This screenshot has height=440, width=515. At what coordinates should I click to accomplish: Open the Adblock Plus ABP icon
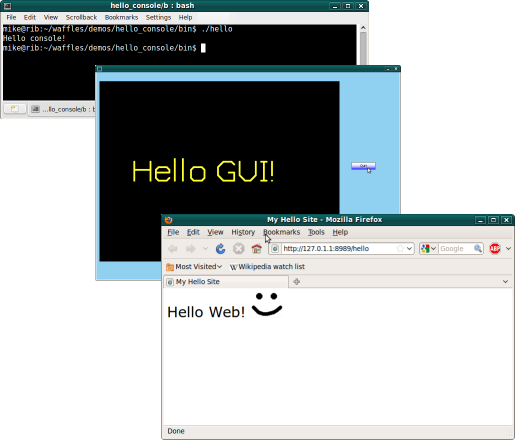(x=495, y=248)
